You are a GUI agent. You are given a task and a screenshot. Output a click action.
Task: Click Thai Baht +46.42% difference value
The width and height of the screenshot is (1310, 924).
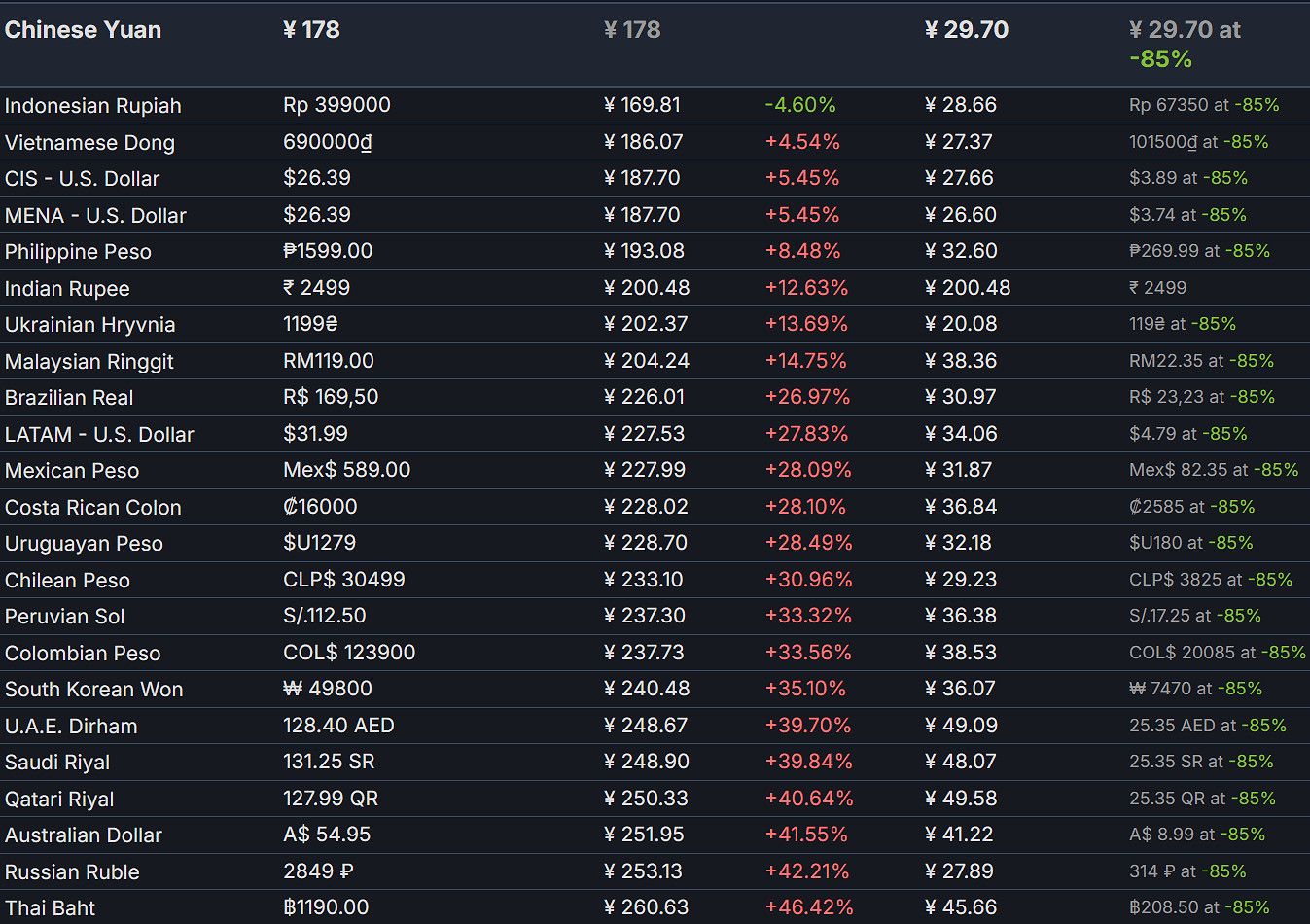click(808, 907)
